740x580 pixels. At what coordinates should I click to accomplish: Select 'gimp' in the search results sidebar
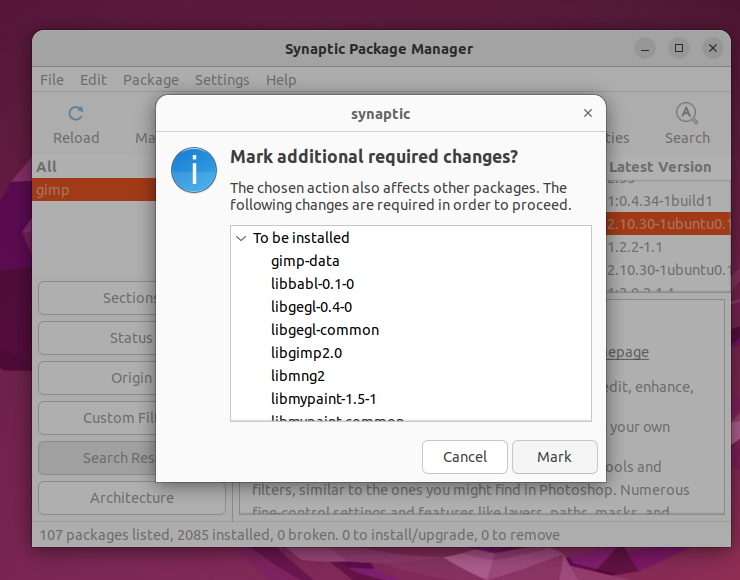[x=94, y=190]
